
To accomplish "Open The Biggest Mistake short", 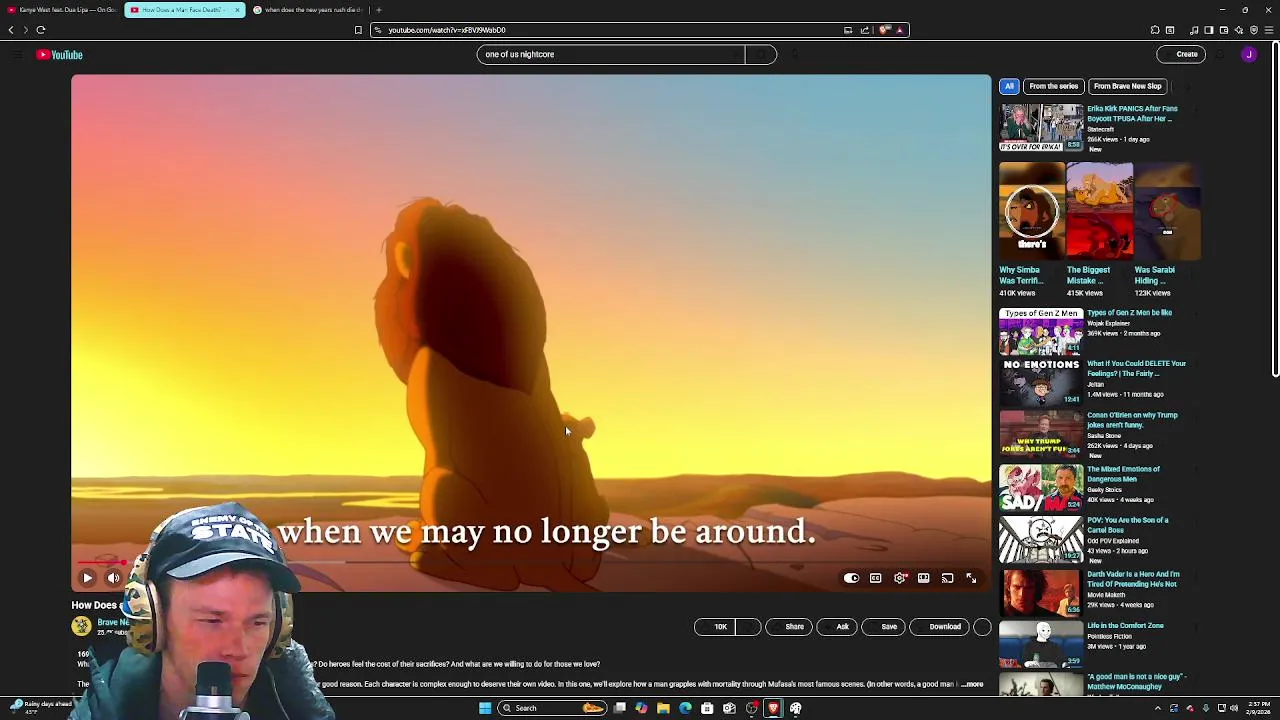I will [1100, 210].
